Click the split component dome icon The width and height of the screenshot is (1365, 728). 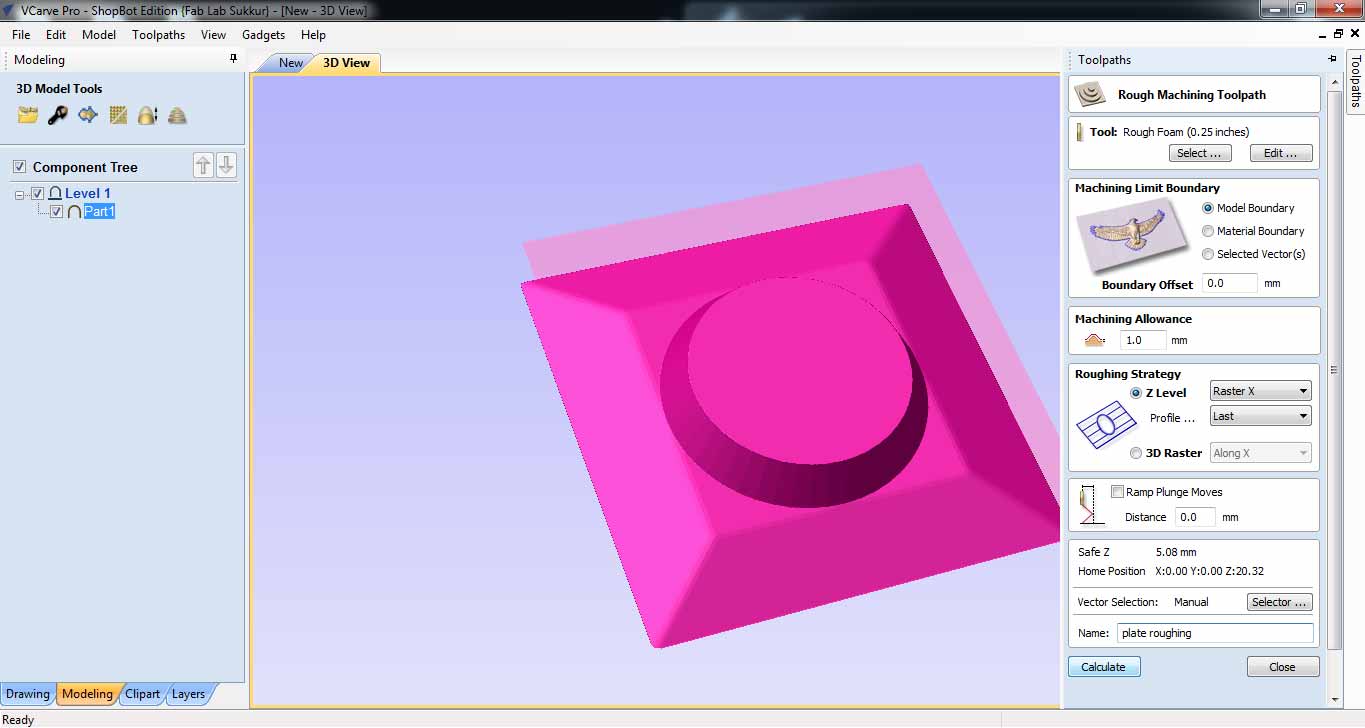(x=147, y=115)
